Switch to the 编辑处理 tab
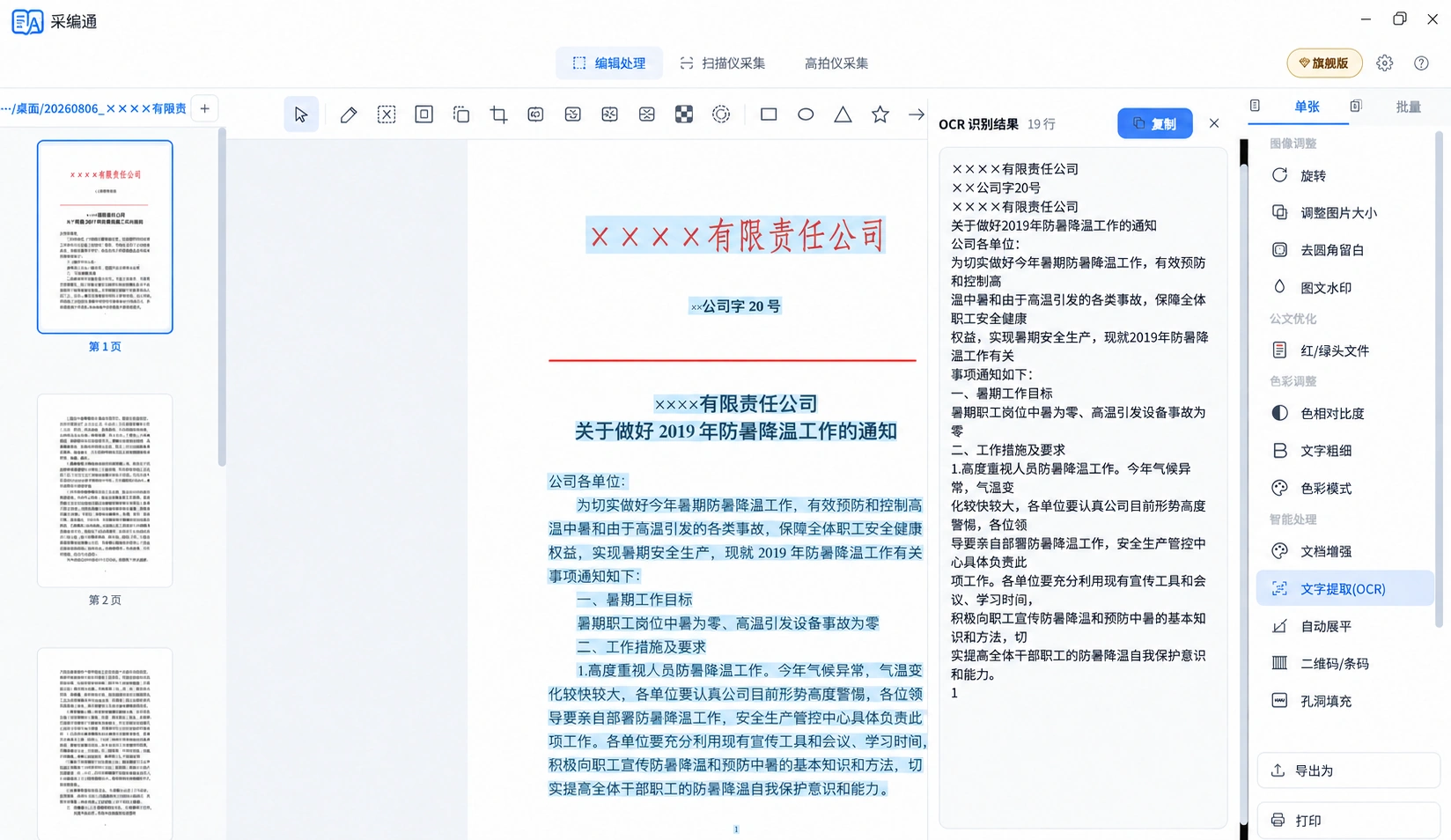Screen dimensions: 1451x840 pos(609,63)
